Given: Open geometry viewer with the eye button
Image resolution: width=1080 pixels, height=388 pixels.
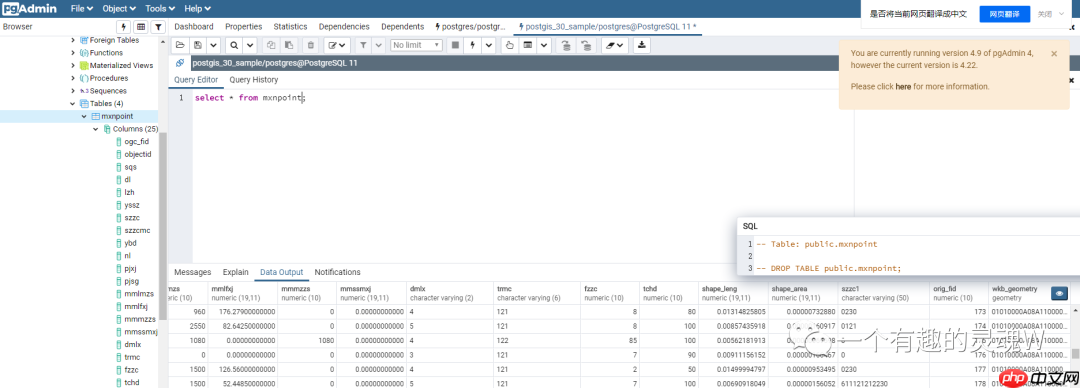Looking at the screenshot, I should coord(1059,294).
